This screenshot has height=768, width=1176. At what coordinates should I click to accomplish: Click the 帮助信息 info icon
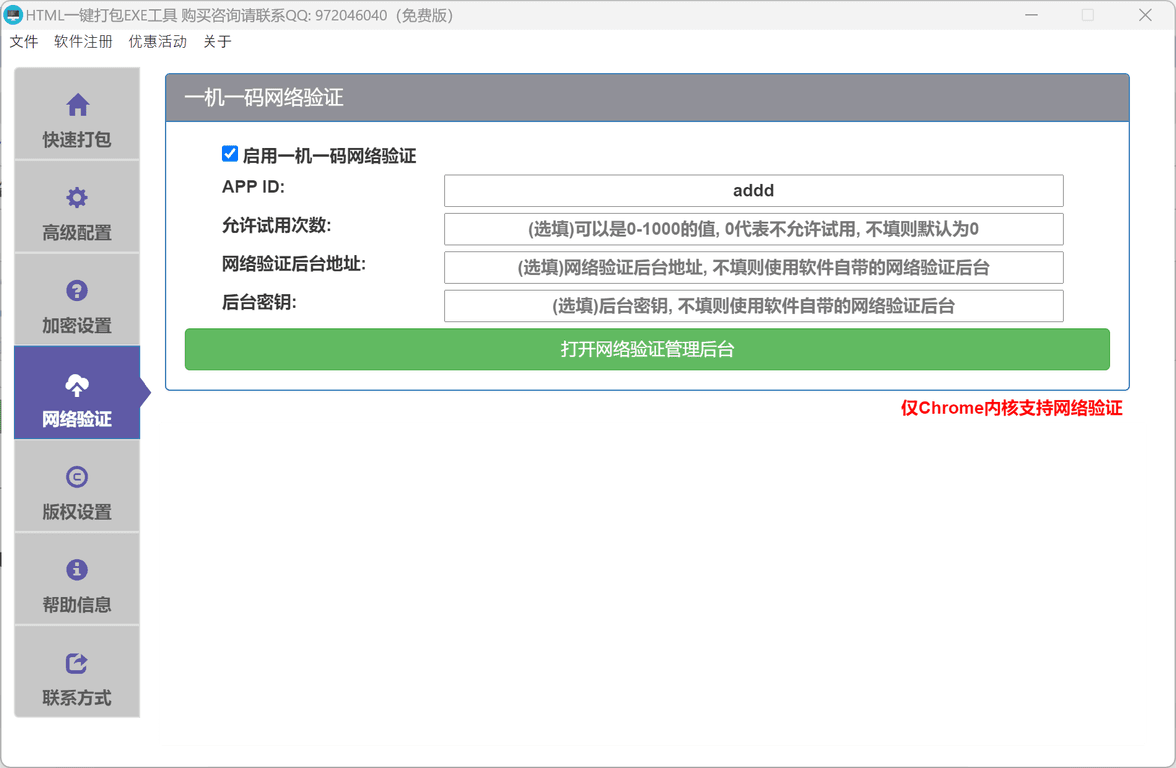click(77, 570)
